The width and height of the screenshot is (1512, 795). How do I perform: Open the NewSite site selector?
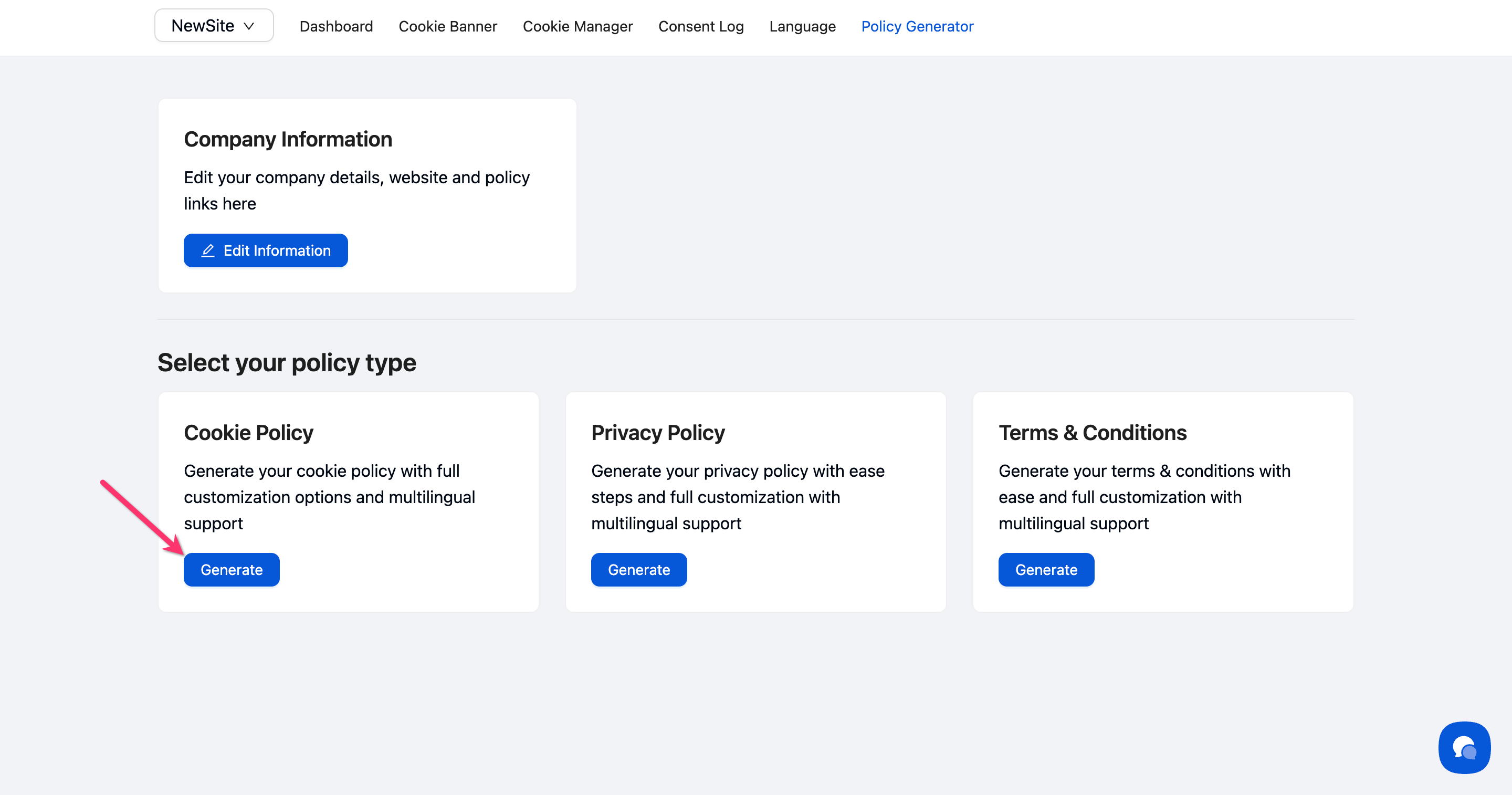tap(203, 26)
